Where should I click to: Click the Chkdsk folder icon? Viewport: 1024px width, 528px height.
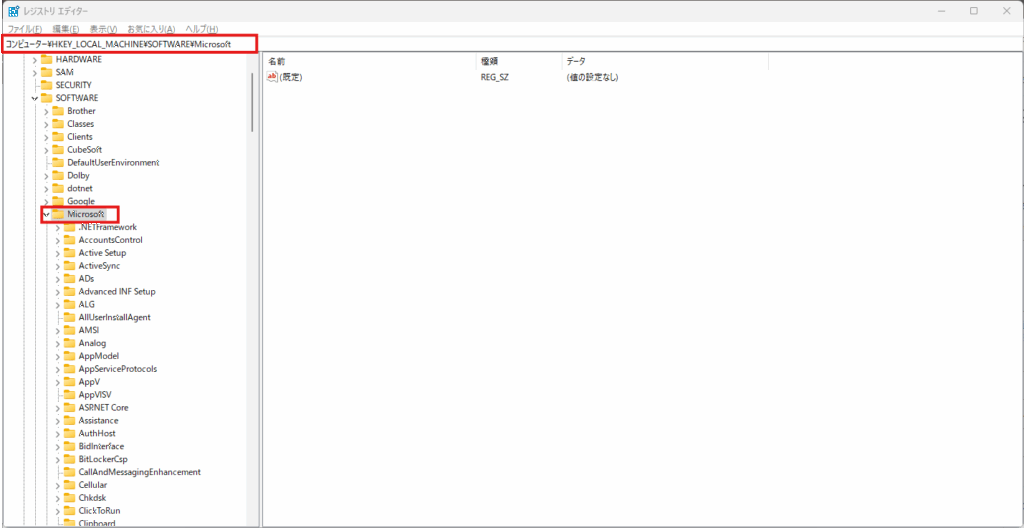[69, 497]
